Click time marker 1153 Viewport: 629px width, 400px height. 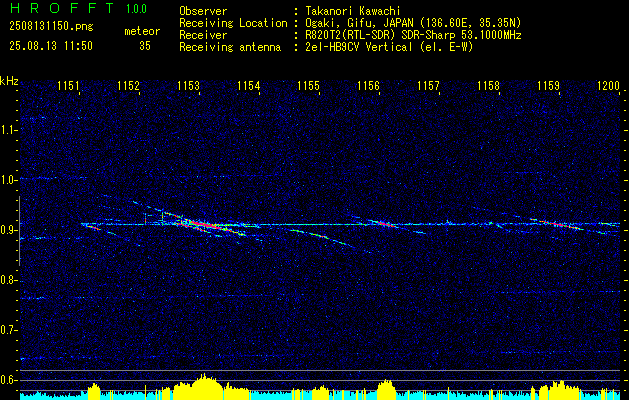[188, 85]
